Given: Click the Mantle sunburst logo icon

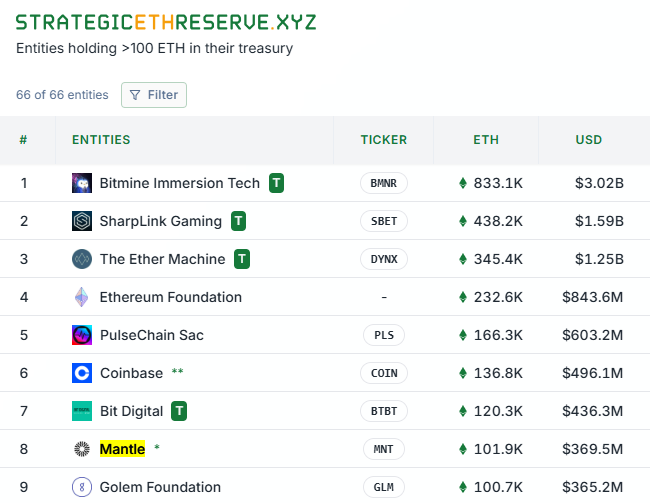Looking at the screenshot, I should [82, 449].
